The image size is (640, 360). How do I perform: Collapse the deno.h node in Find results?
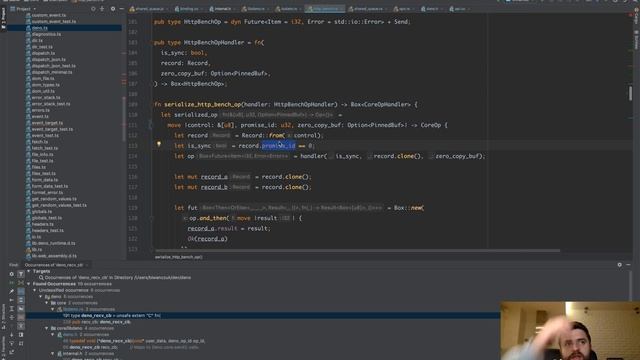[x=53, y=334]
